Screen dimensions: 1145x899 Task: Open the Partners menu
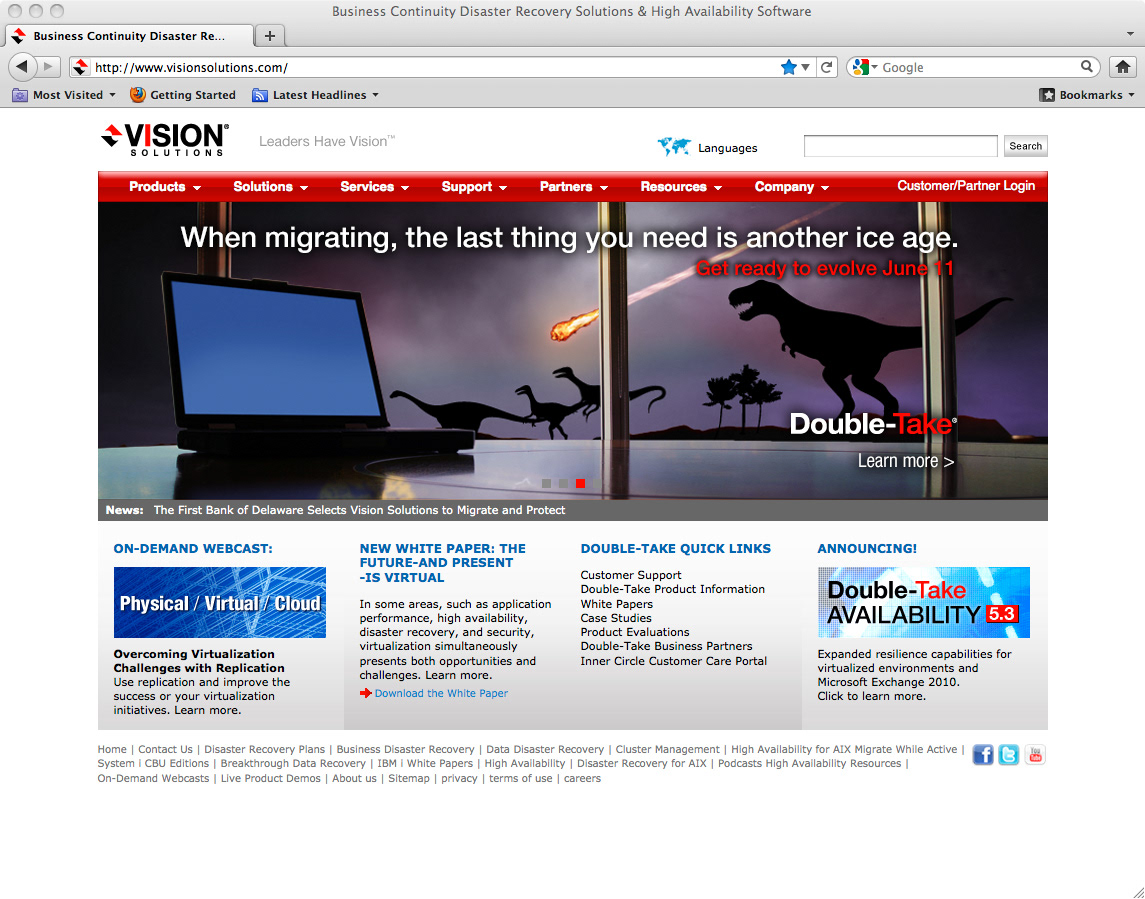coord(573,187)
